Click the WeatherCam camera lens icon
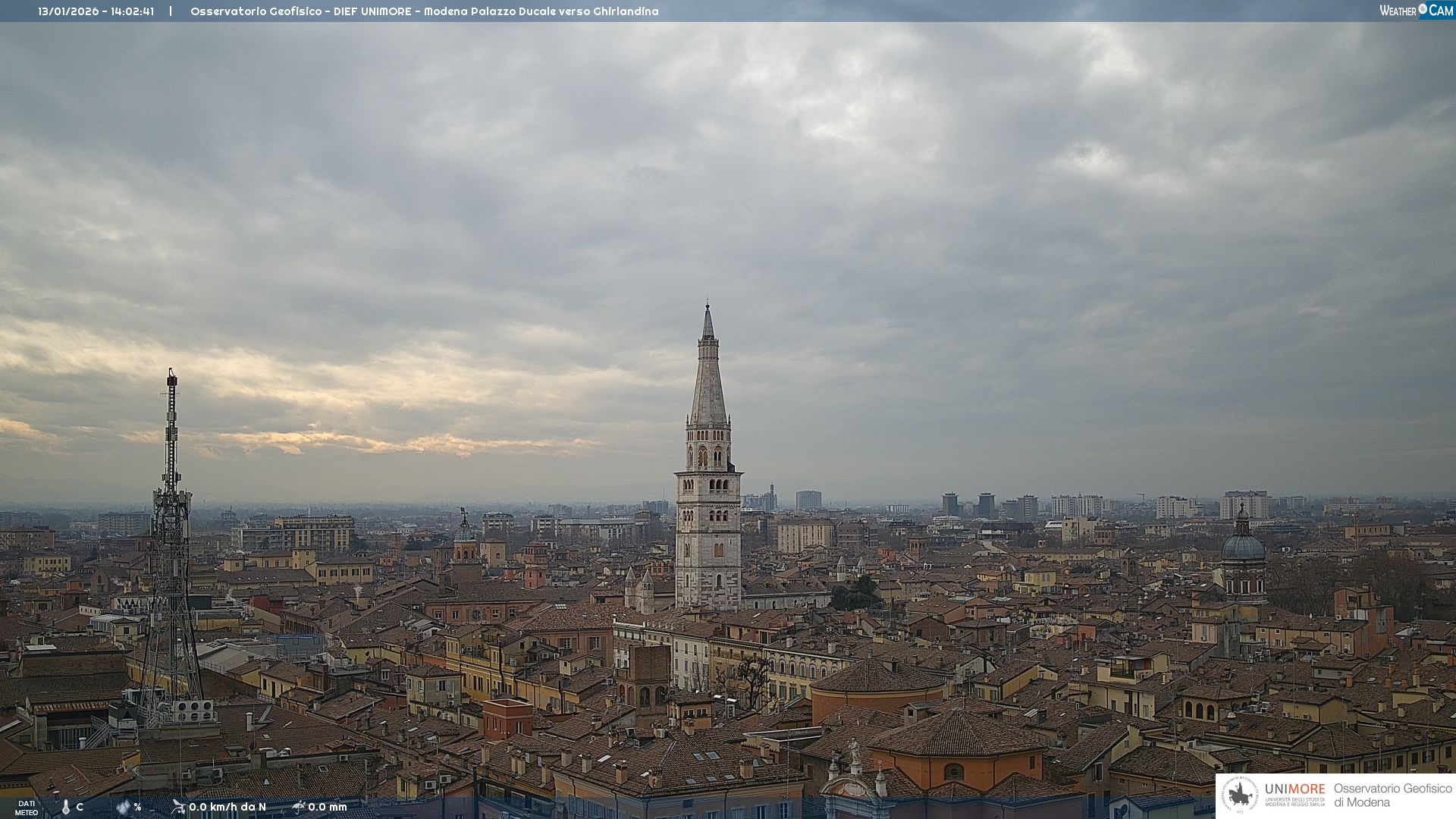 tap(1423, 8)
